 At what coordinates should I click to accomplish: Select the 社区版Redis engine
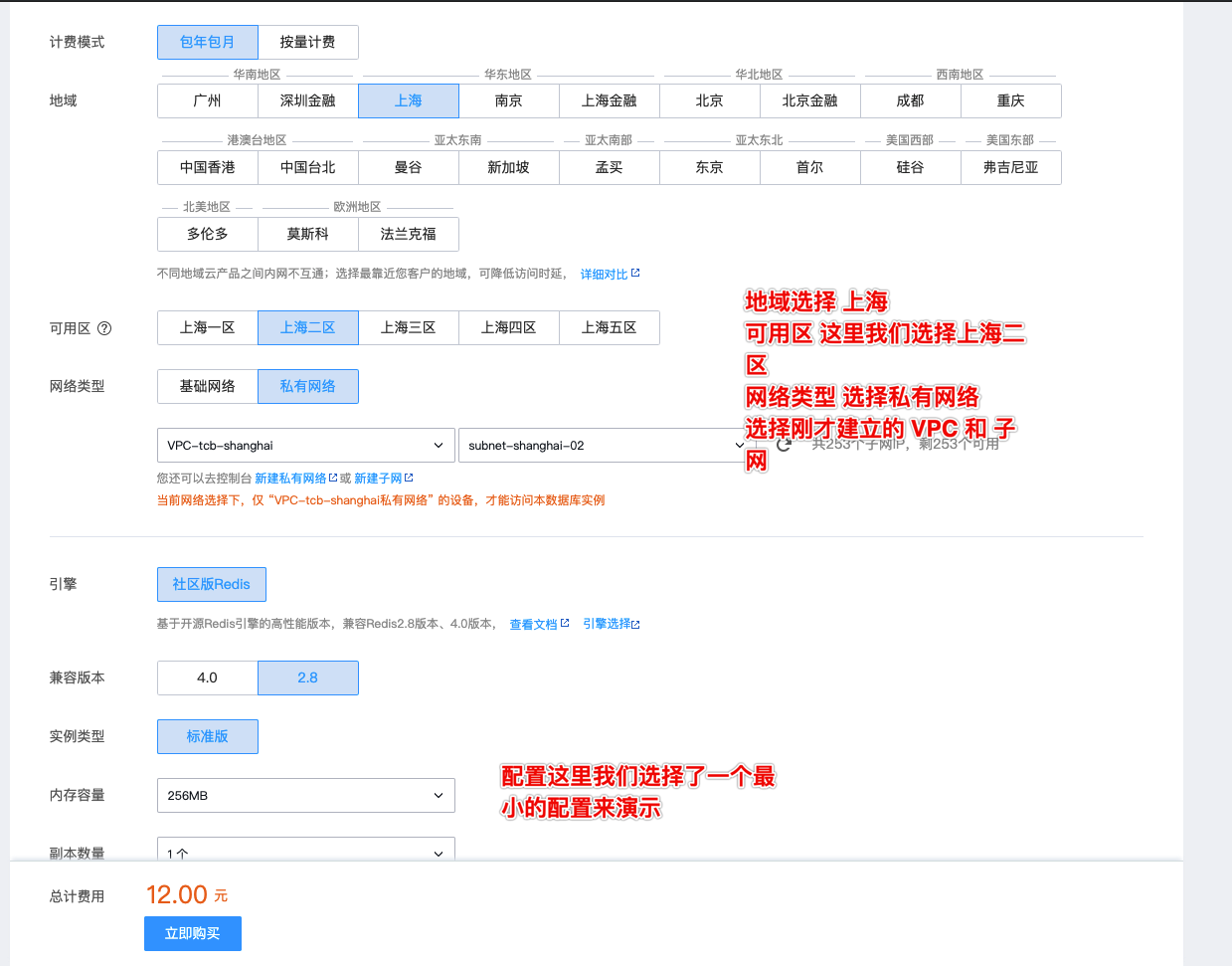pos(211,584)
